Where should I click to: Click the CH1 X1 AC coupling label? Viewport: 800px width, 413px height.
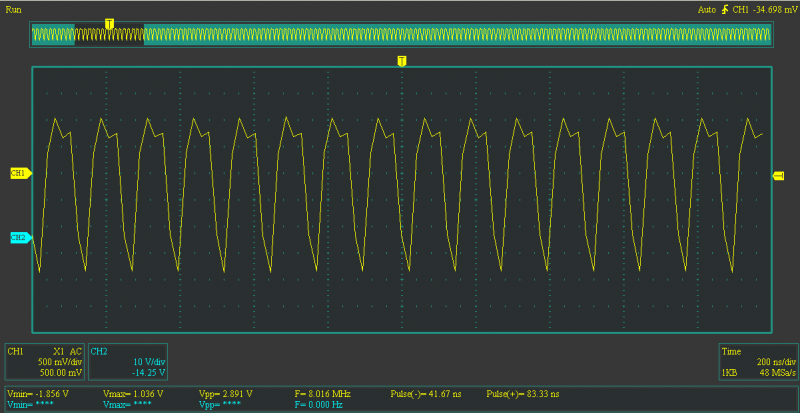(67, 351)
